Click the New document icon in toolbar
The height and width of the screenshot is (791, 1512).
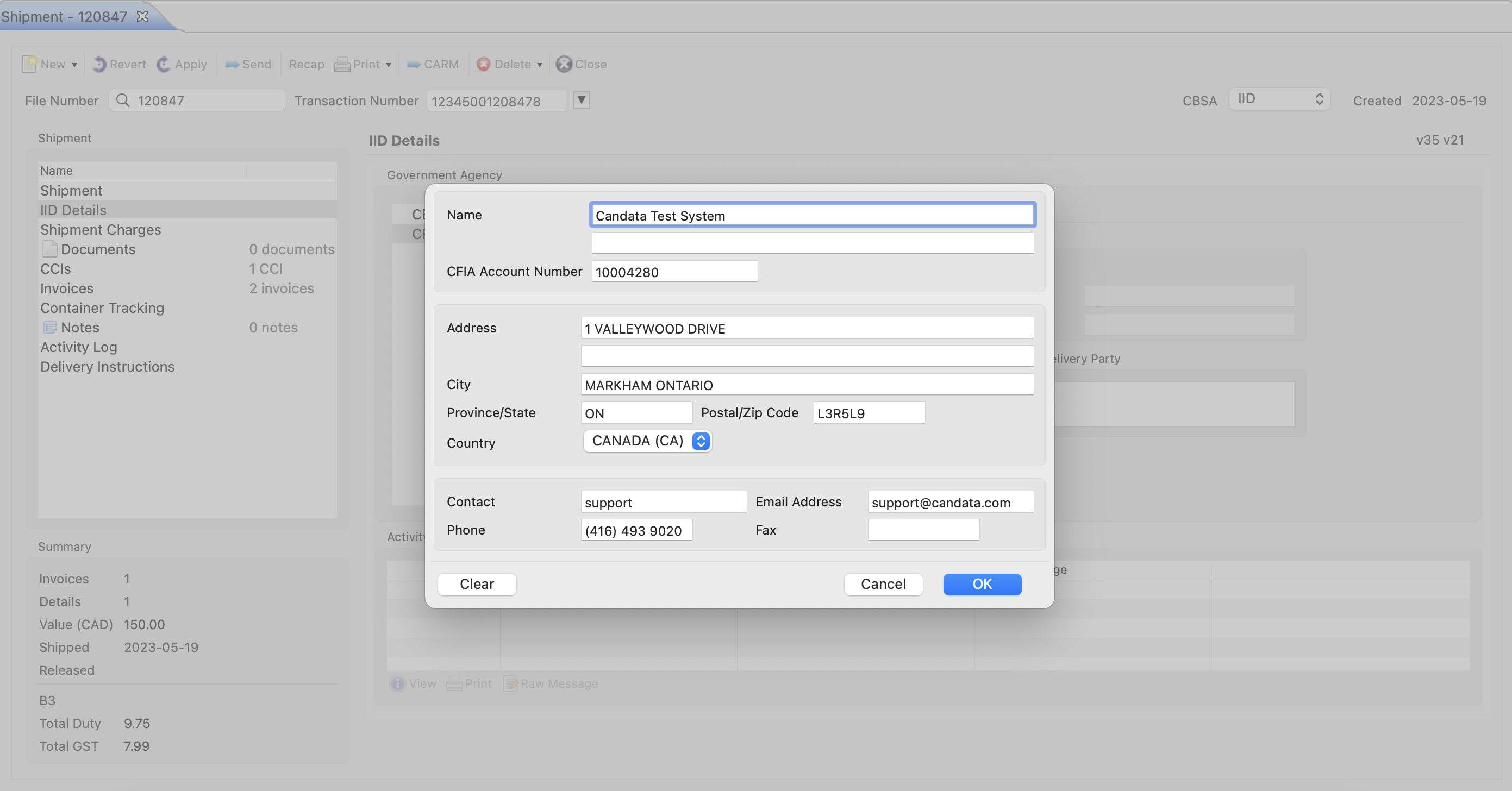coord(29,64)
